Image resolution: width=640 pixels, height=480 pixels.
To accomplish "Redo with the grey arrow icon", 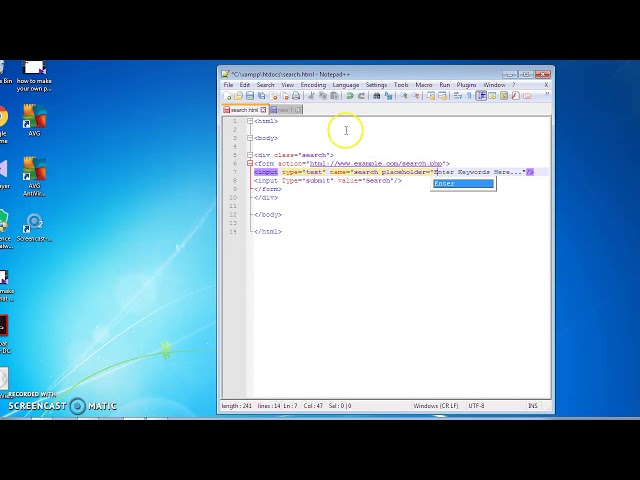I will [361, 96].
